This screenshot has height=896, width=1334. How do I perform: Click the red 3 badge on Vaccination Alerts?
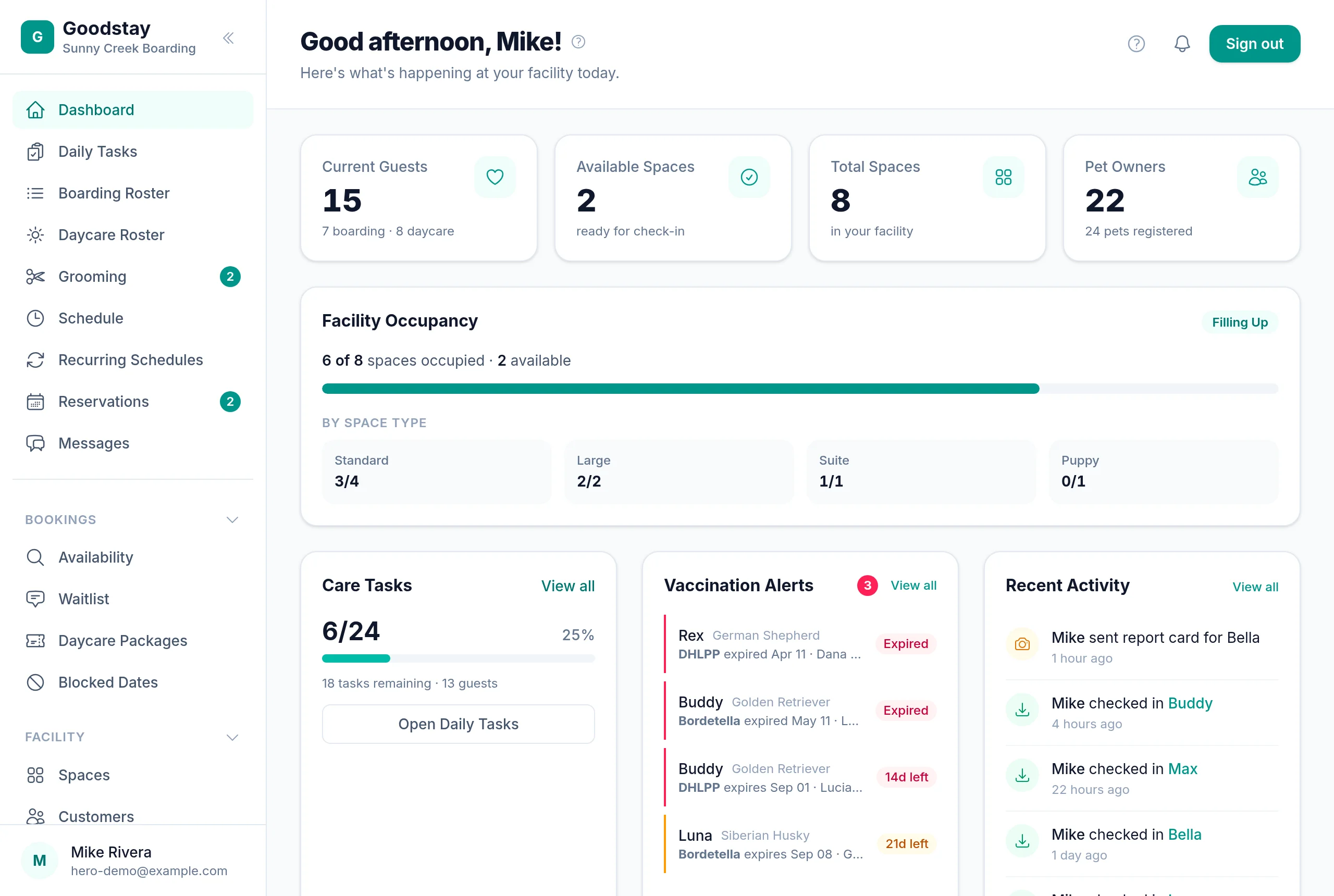[867, 585]
